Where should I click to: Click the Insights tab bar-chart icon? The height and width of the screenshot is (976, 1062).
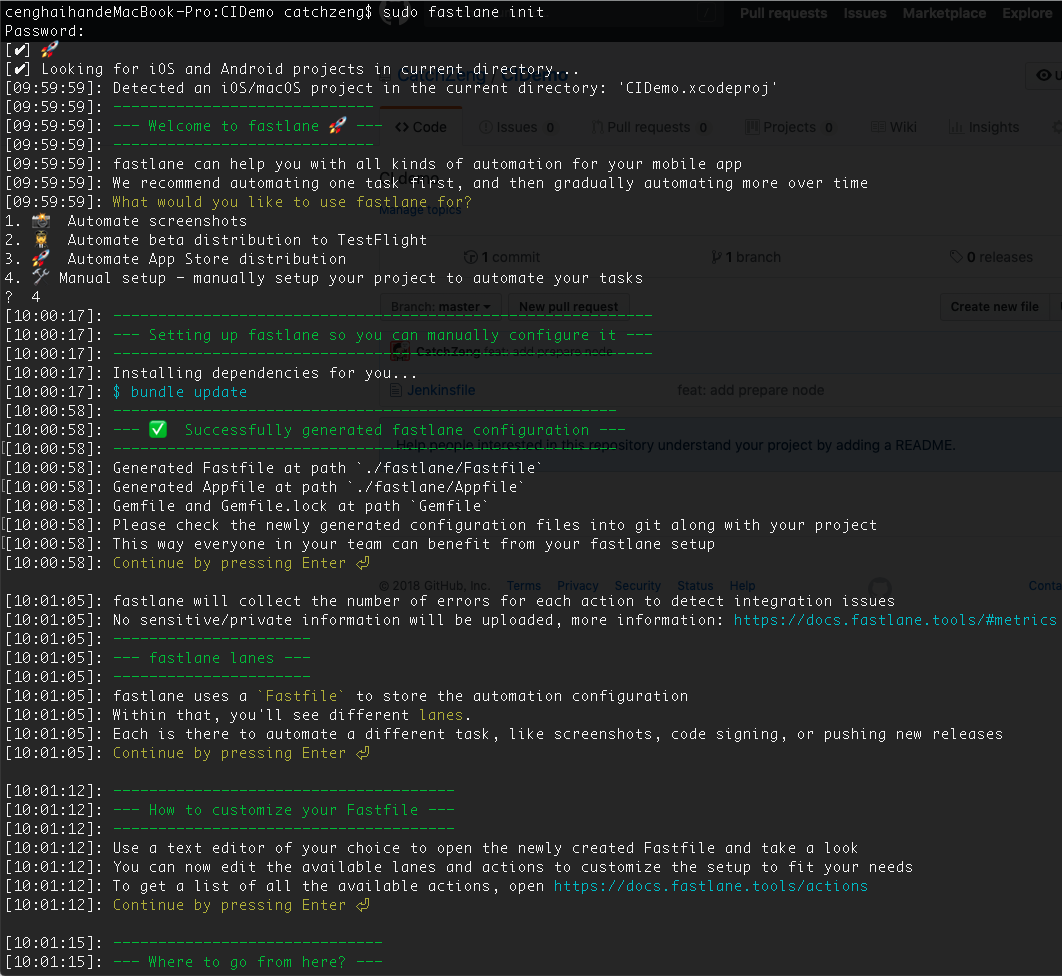click(x=956, y=127)
